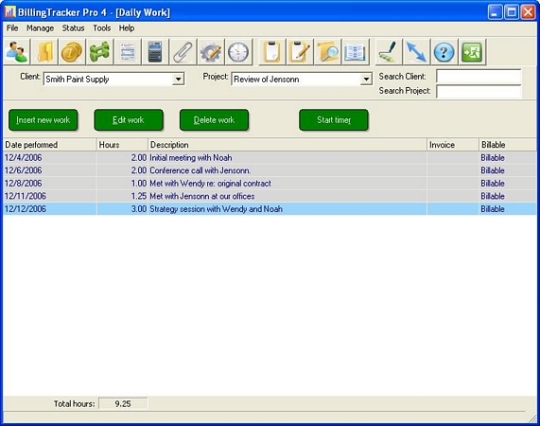Sort by Hours column header
Image resolution: width=540 pixels, height=426 pixels.
[122, 145]
